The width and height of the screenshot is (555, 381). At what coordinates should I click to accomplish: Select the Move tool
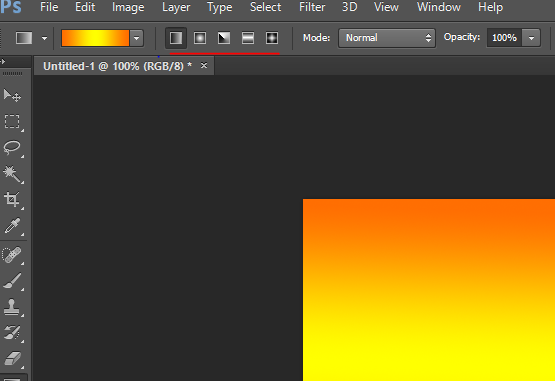12,95
